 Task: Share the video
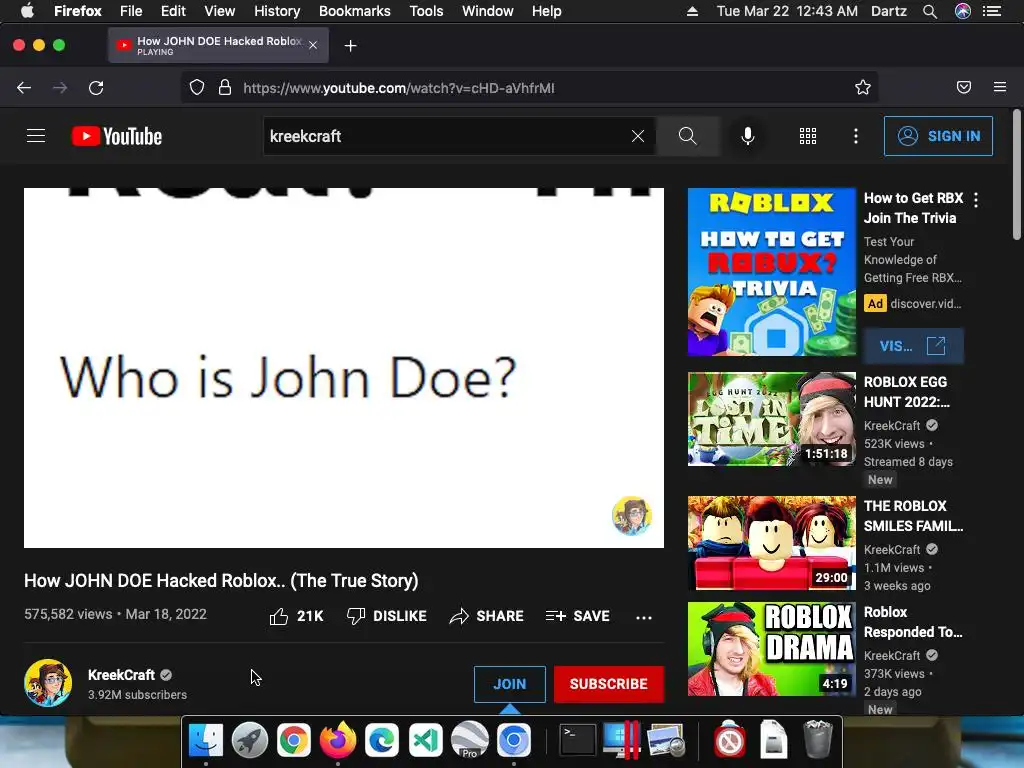[487, 616]
